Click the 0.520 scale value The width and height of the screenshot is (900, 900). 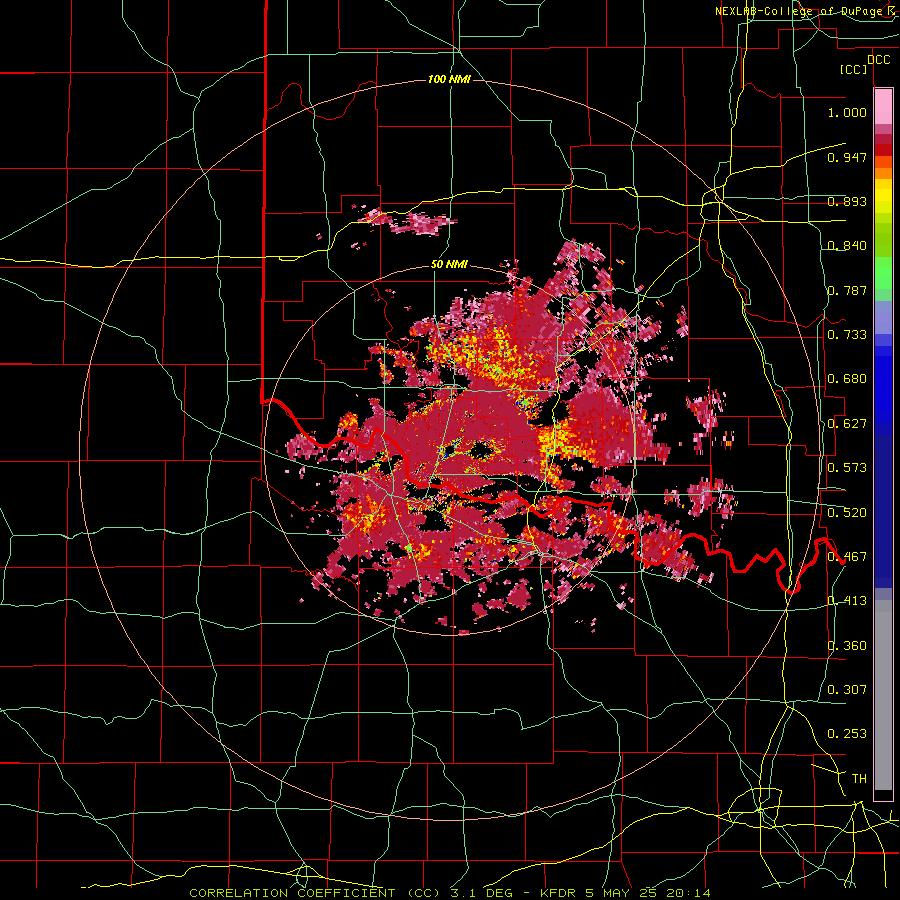tap(847, 513)
